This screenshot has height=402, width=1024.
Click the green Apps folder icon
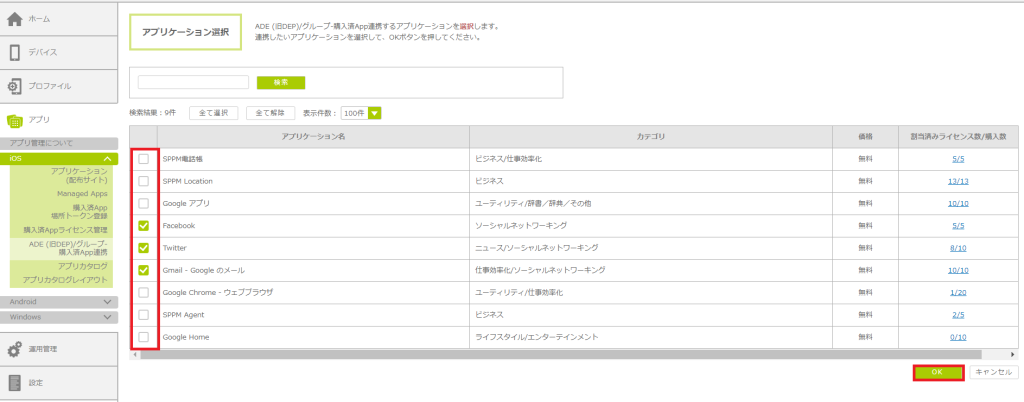point(14,120)
